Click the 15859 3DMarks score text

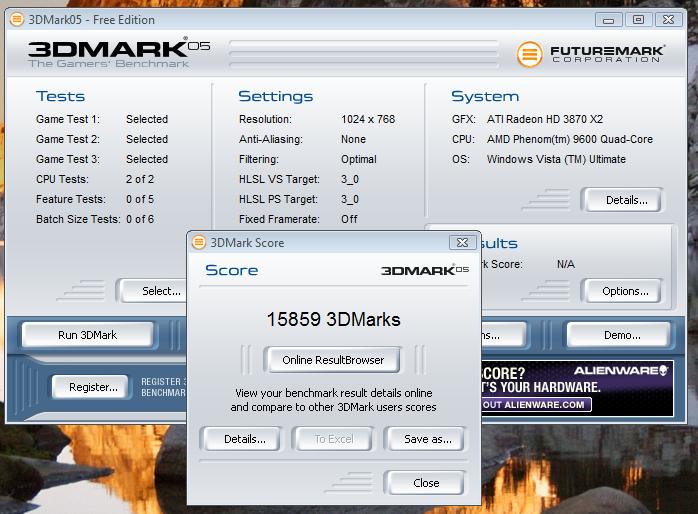[333, 319]
